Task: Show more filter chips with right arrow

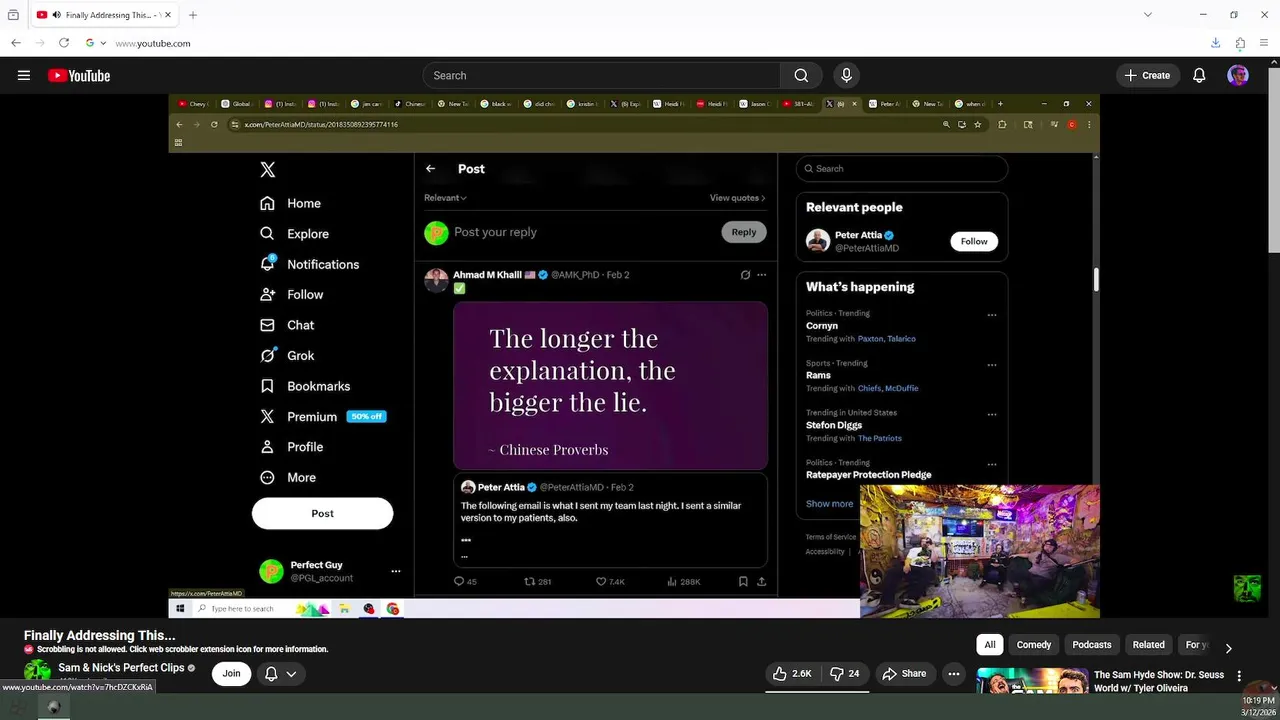Action: coord(1228,648)
